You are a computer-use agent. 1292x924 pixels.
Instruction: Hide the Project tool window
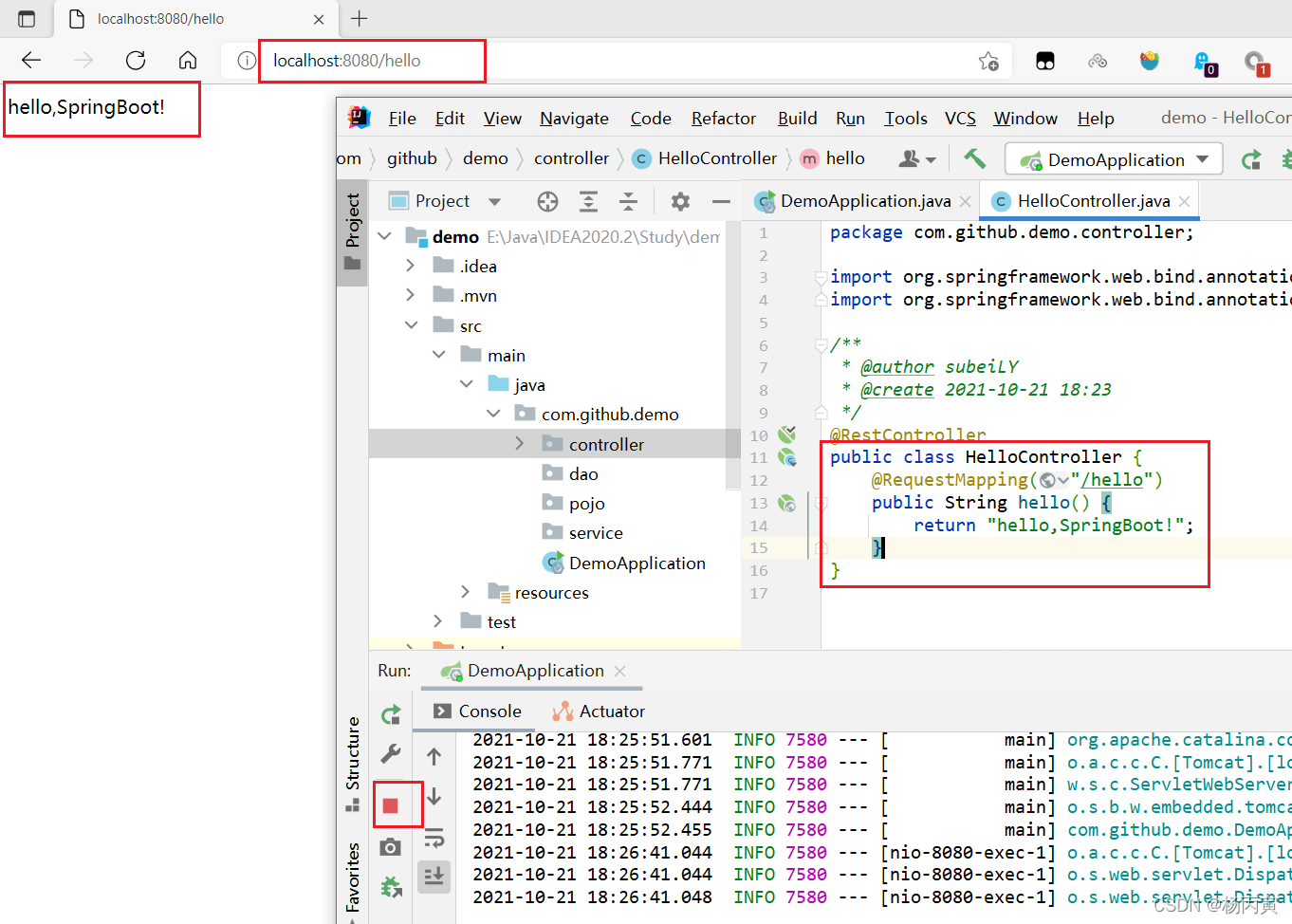coord(721,201)
